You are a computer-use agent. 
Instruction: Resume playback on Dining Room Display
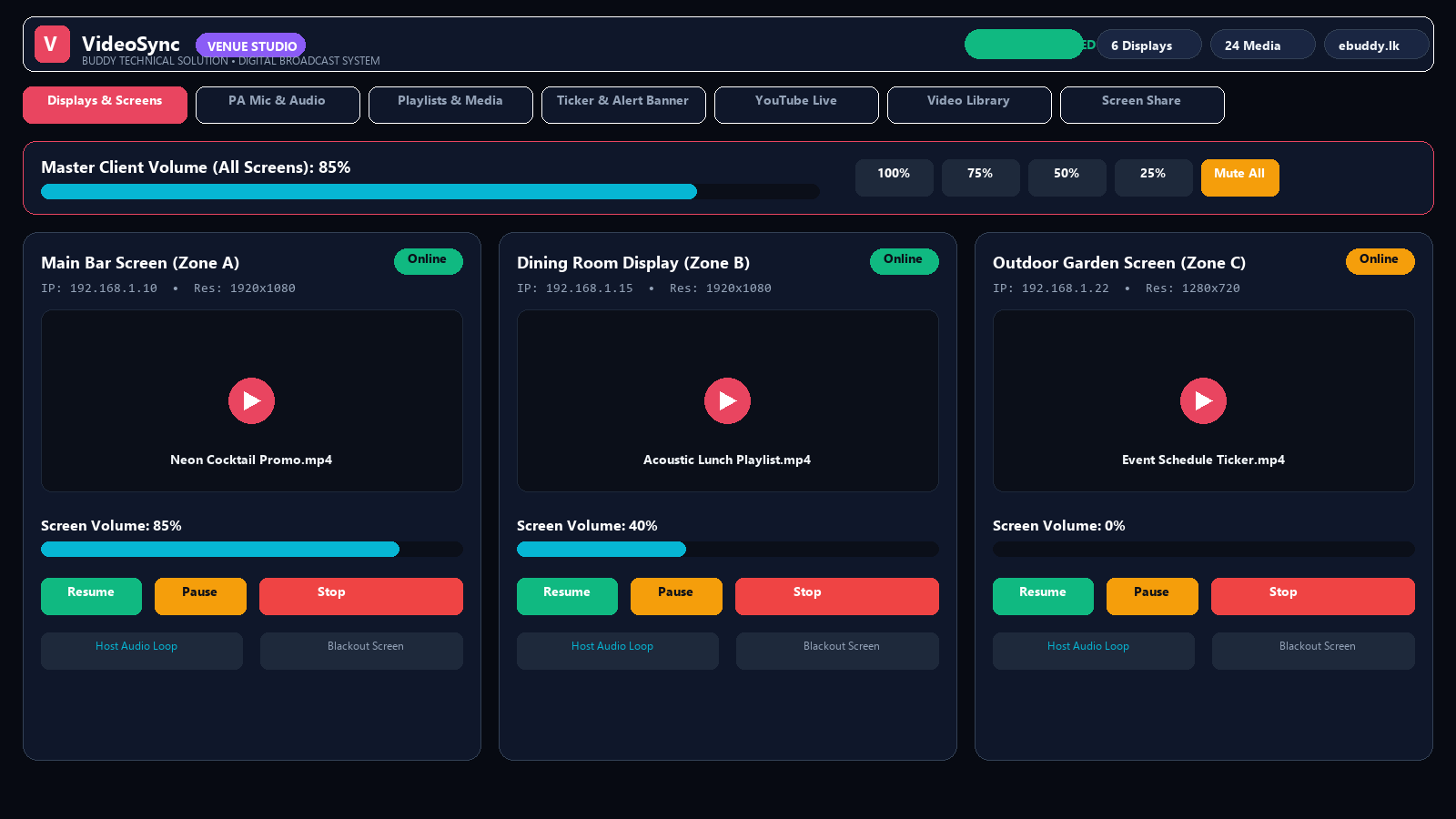[x=567, y=596]
